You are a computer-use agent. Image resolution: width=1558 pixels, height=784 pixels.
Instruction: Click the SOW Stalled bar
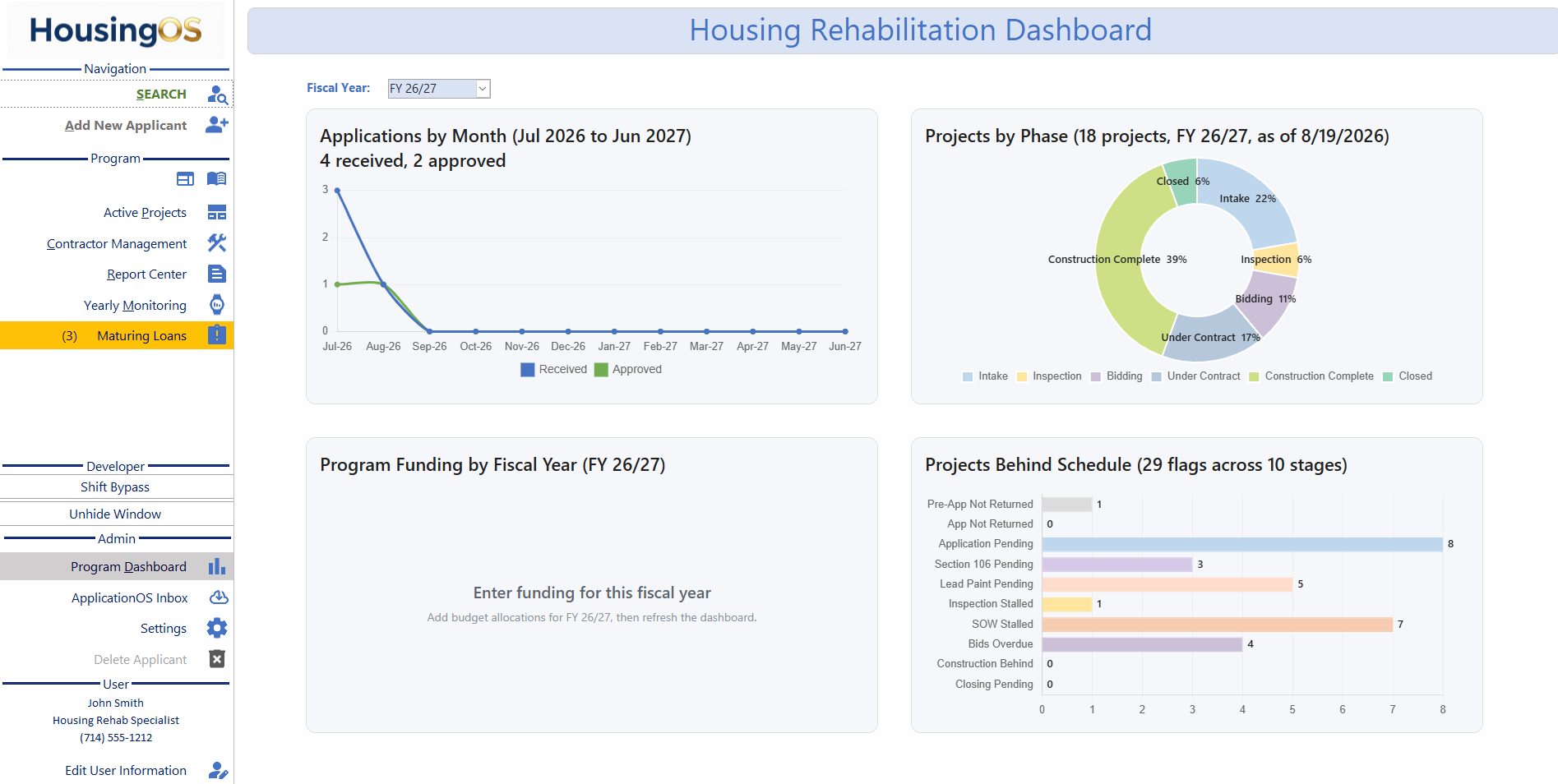tap(1217, 625)
